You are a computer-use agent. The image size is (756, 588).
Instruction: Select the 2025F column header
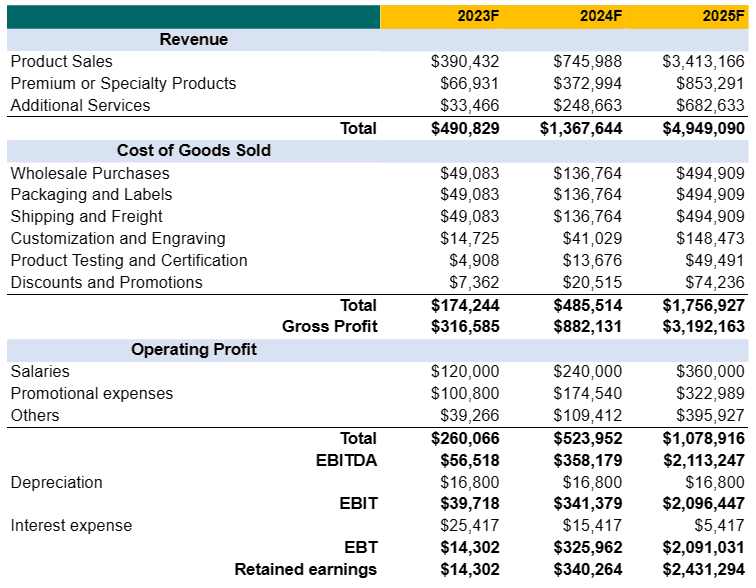coord(723,16)
